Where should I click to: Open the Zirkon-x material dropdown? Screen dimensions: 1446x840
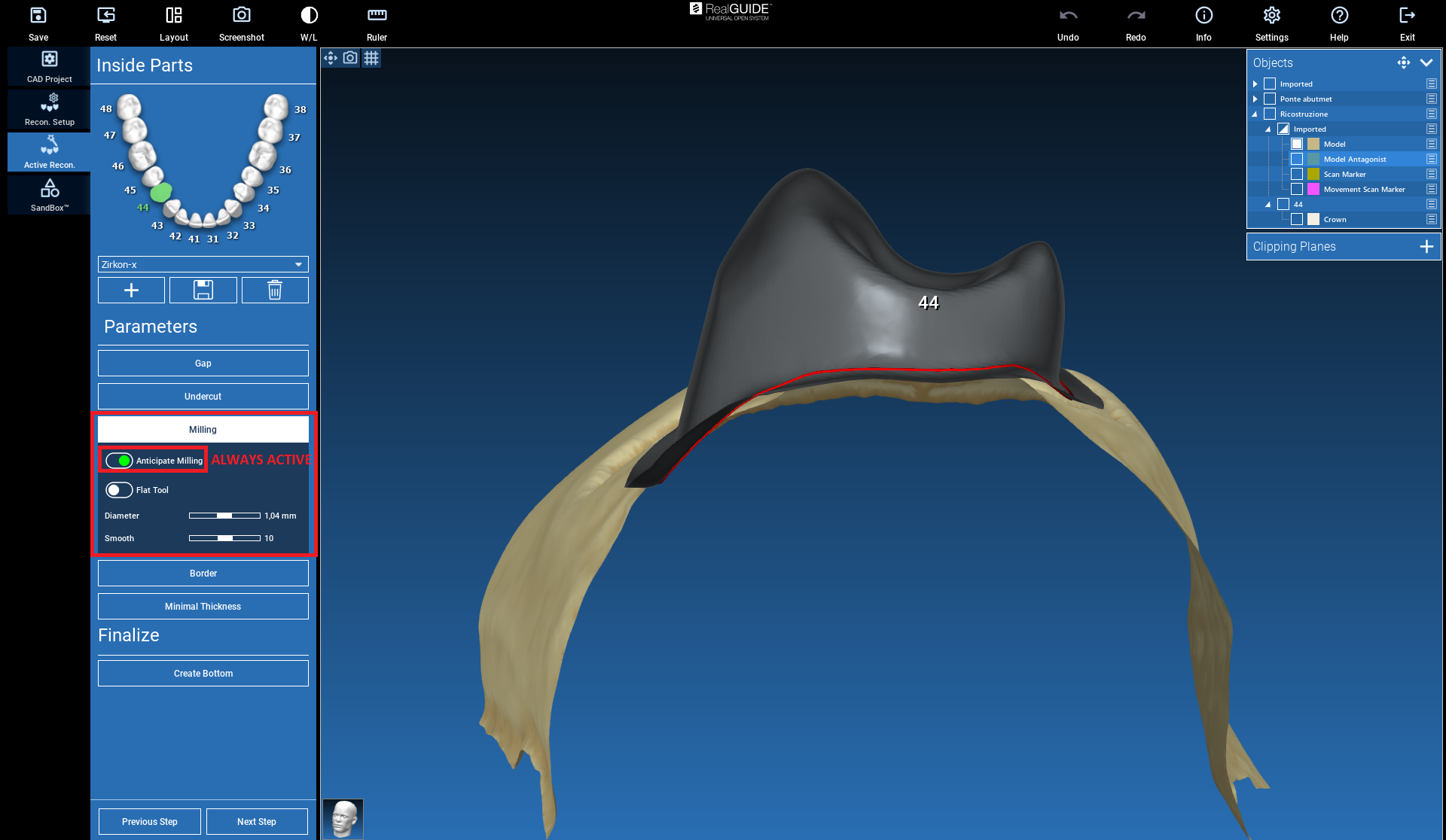(203, 265)
